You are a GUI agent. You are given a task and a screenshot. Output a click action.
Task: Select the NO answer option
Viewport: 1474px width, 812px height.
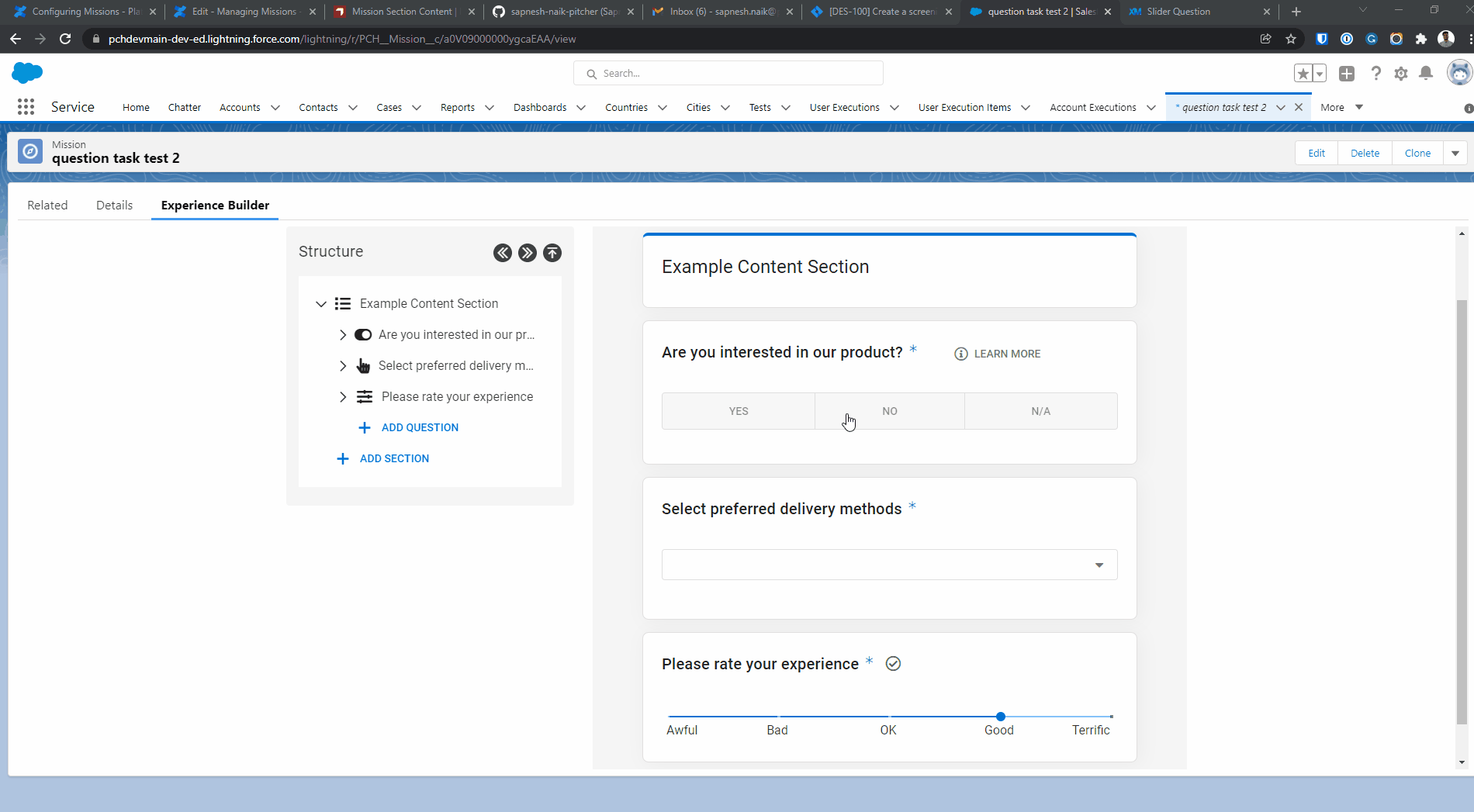coord(890,411)
